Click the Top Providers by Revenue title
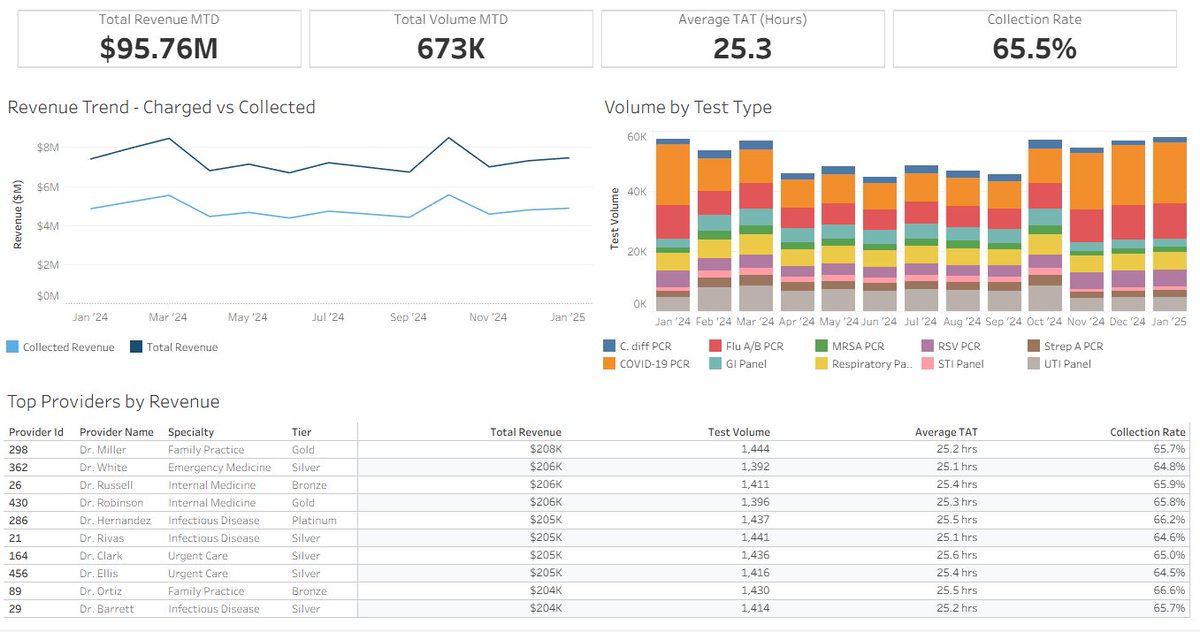This screenshot has width=1200, height=632. click(x=114, y=402)
